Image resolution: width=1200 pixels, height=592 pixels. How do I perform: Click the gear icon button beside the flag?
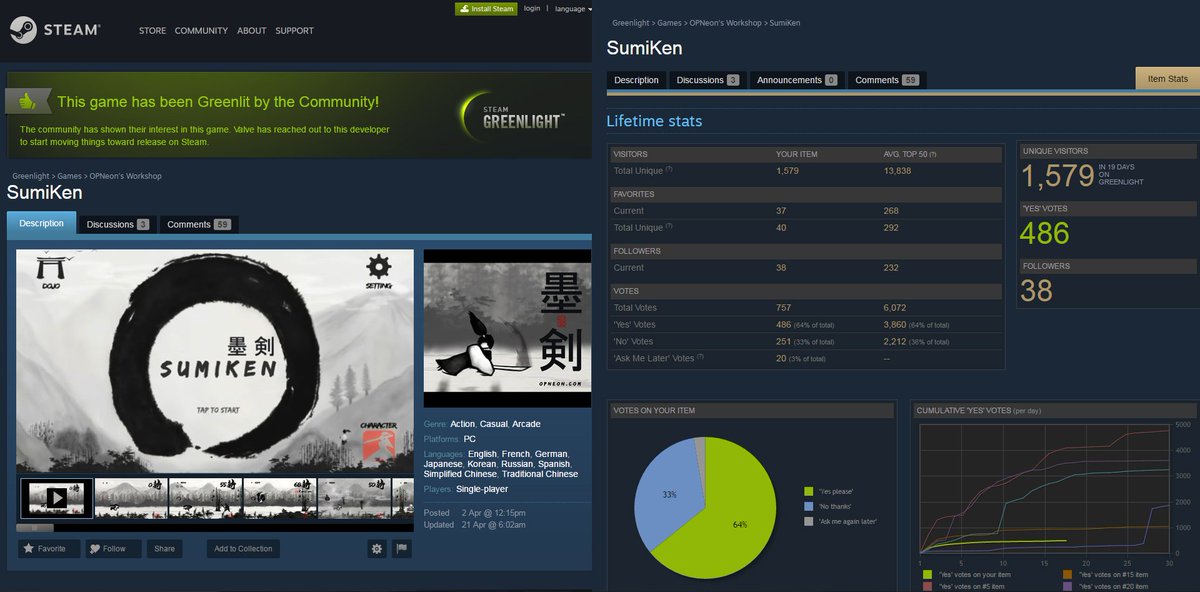377,548
